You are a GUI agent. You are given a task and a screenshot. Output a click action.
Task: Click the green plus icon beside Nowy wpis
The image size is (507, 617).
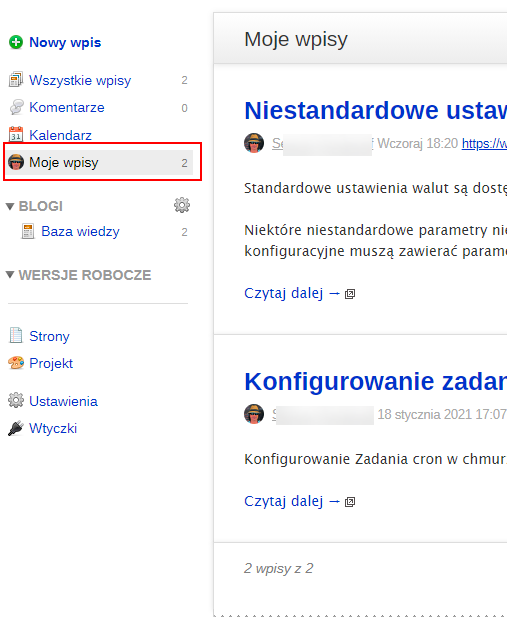[x=16, y=42]
